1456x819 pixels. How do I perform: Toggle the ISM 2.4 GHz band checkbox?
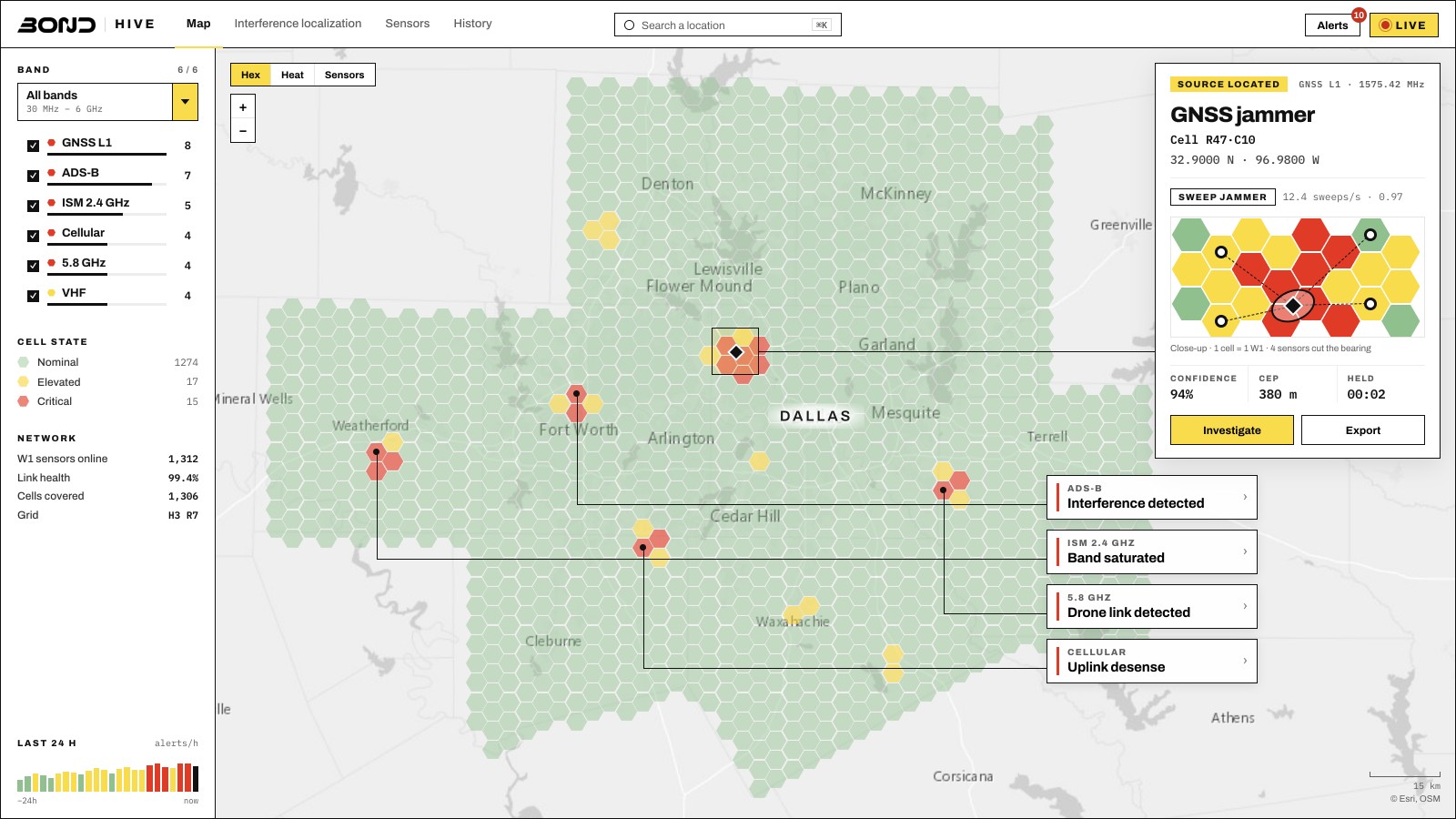coord(33,206)
